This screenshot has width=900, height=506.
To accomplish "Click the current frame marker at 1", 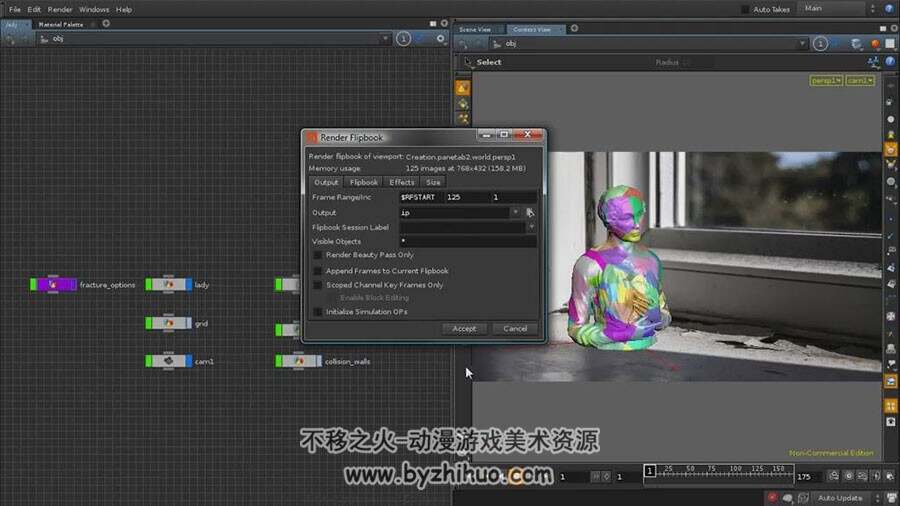I will [649, 471].
